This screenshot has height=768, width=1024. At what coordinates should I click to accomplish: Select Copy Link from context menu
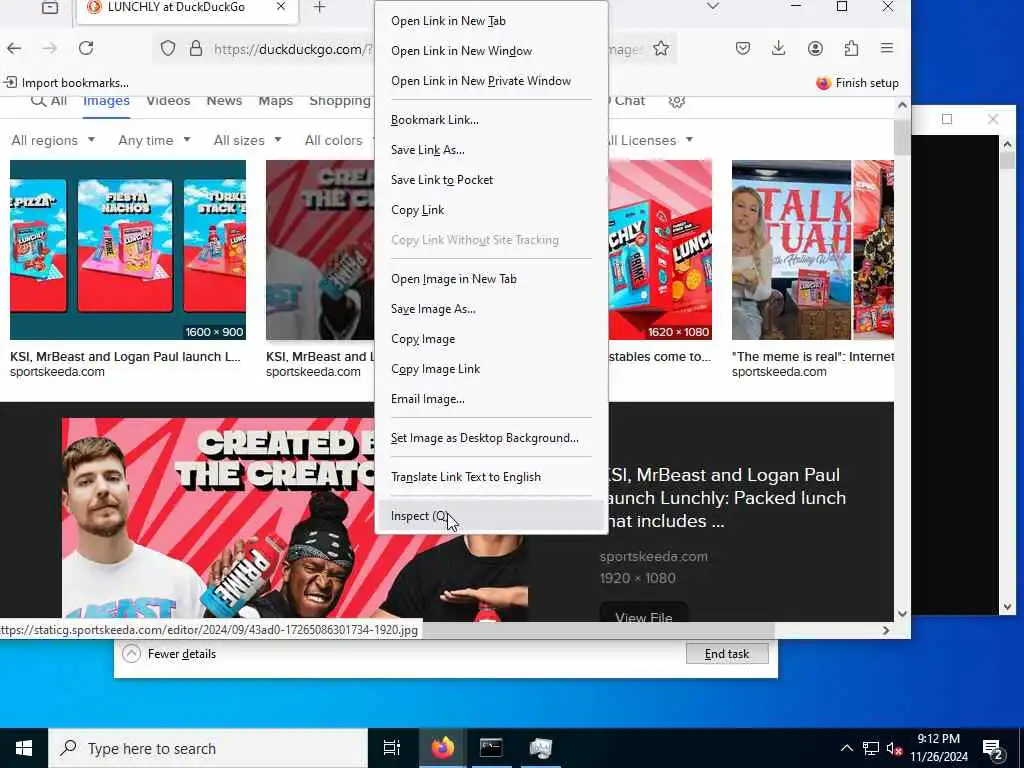tap(491, 210)
